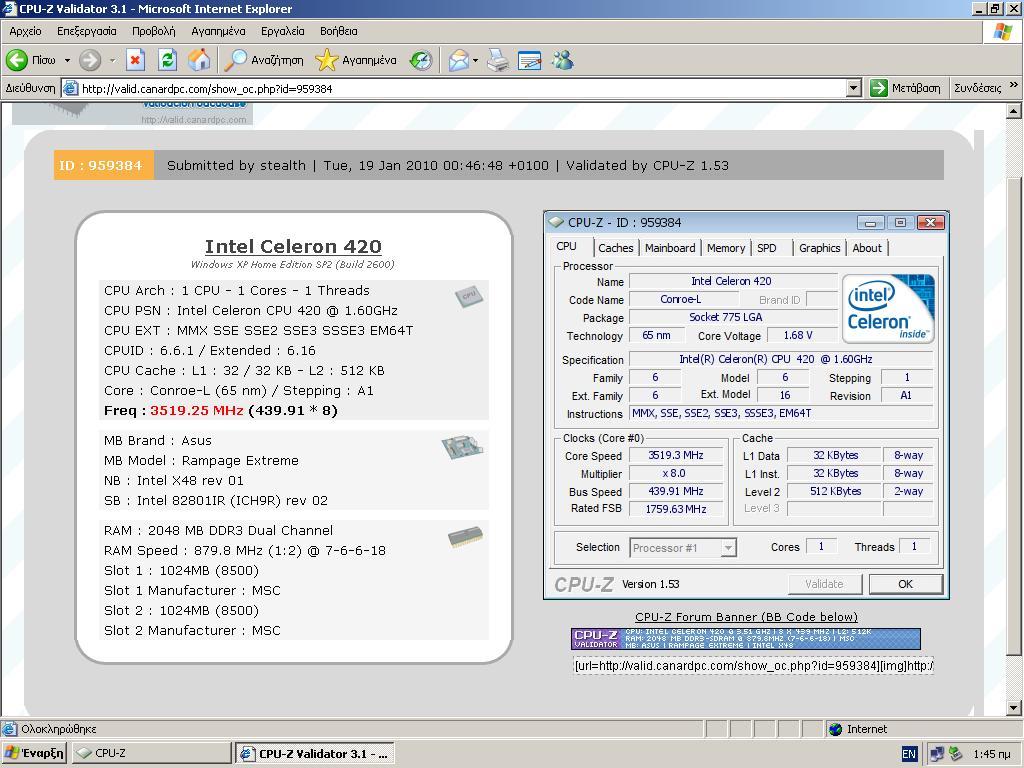Viewport: 1024px width, 768px height.
Task: Open the Intel Celeron 420 heading link
Action: [293, 246]
